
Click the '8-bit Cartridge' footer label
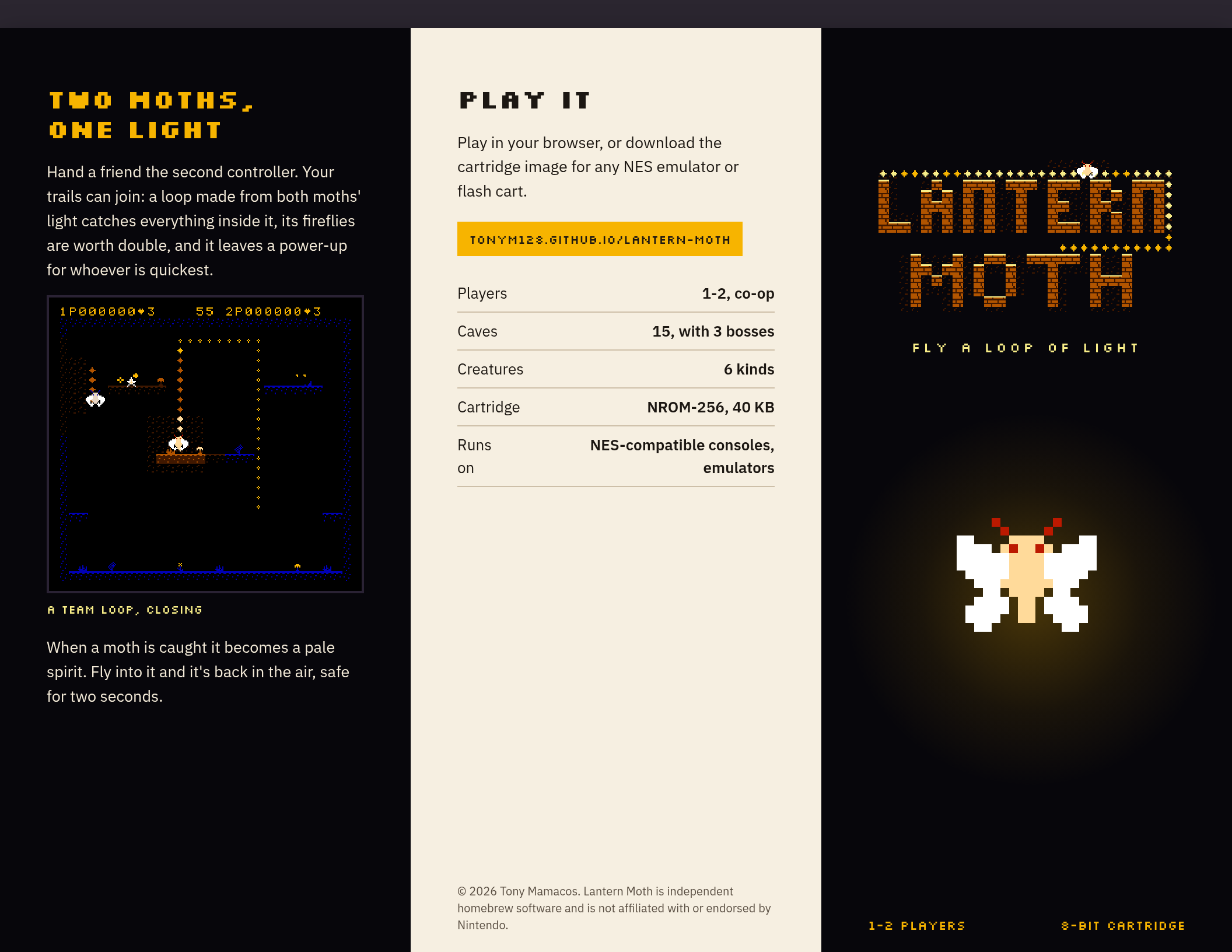pos(1123,926)
